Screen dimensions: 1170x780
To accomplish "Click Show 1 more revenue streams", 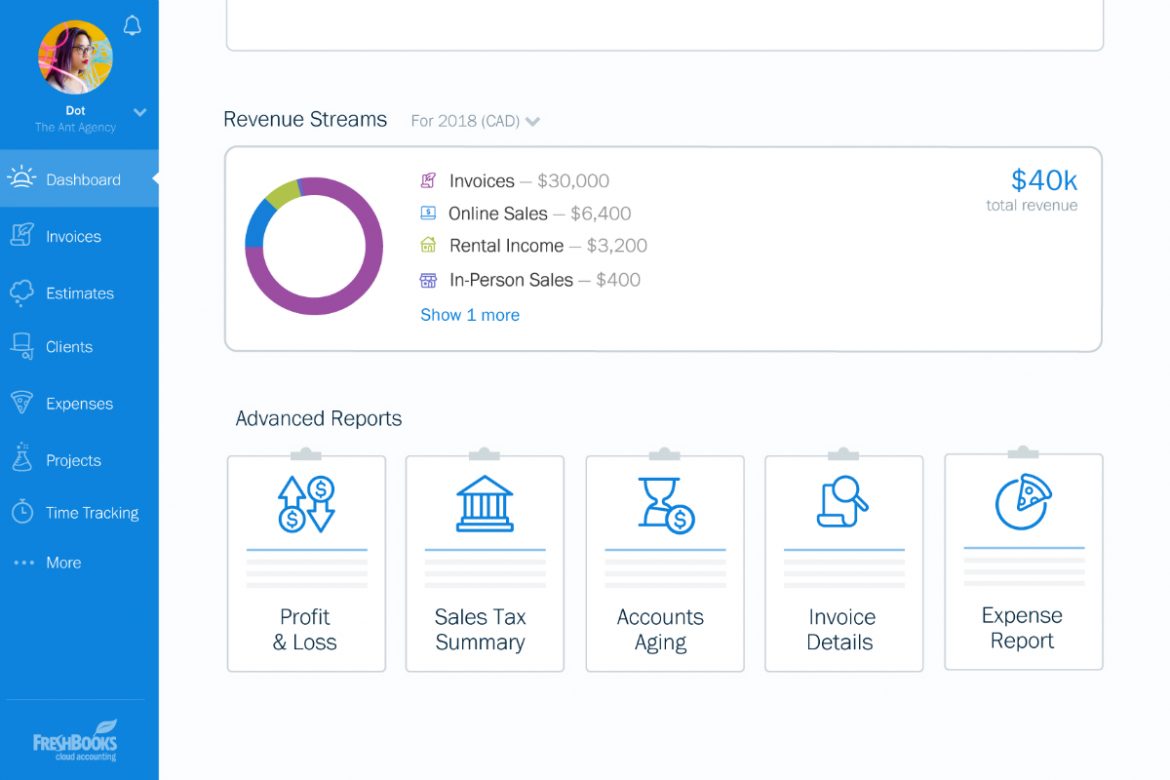I will point(469,314).
